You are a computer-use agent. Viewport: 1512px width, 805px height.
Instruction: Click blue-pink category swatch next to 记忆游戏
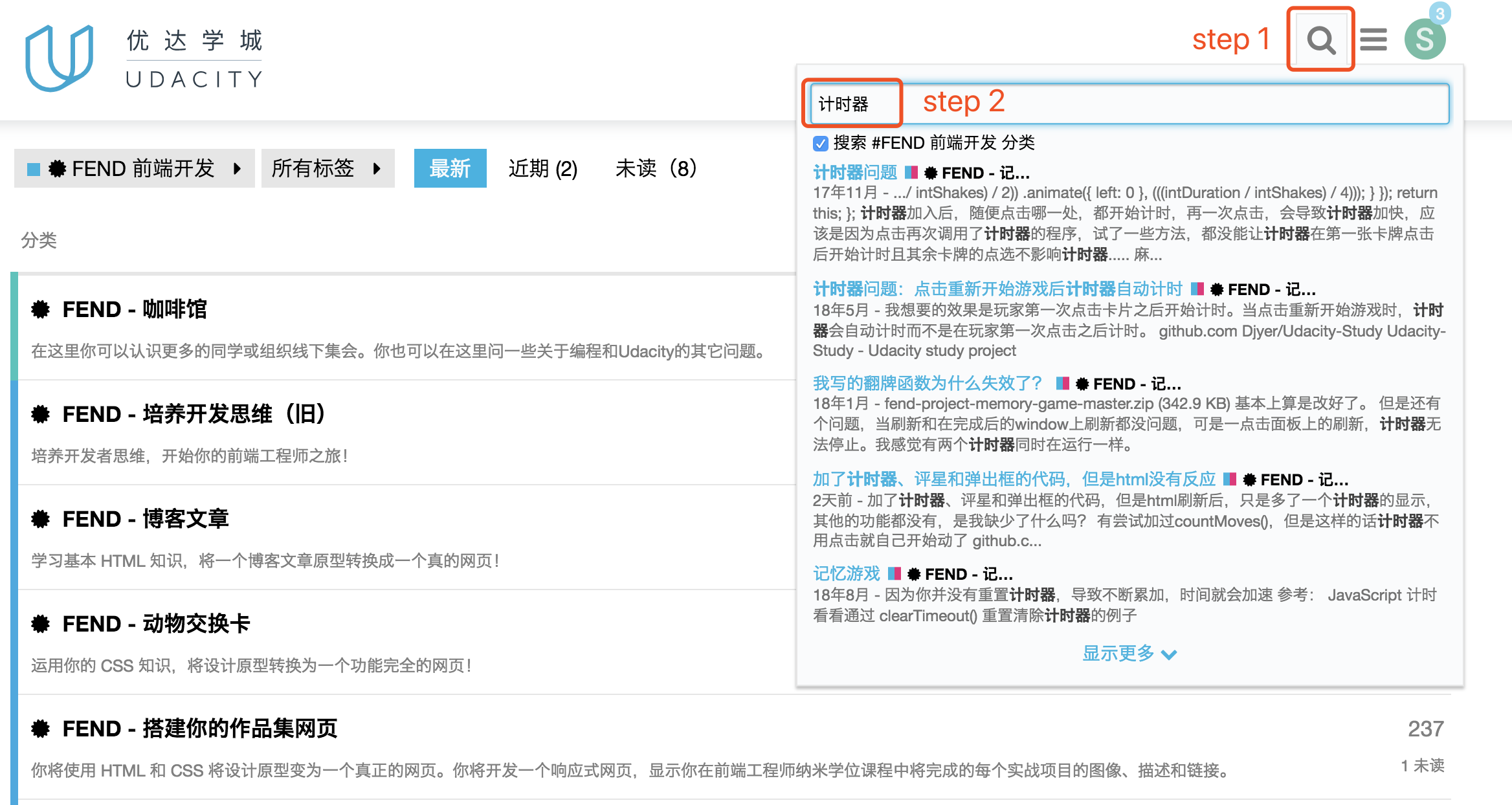pos(895,573)
